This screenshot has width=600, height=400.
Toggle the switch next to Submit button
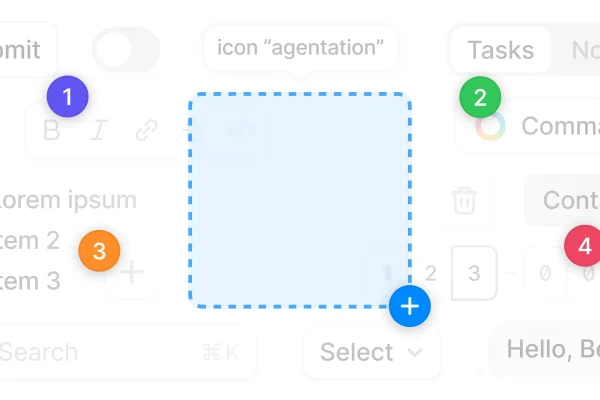[x=127, y=50]
